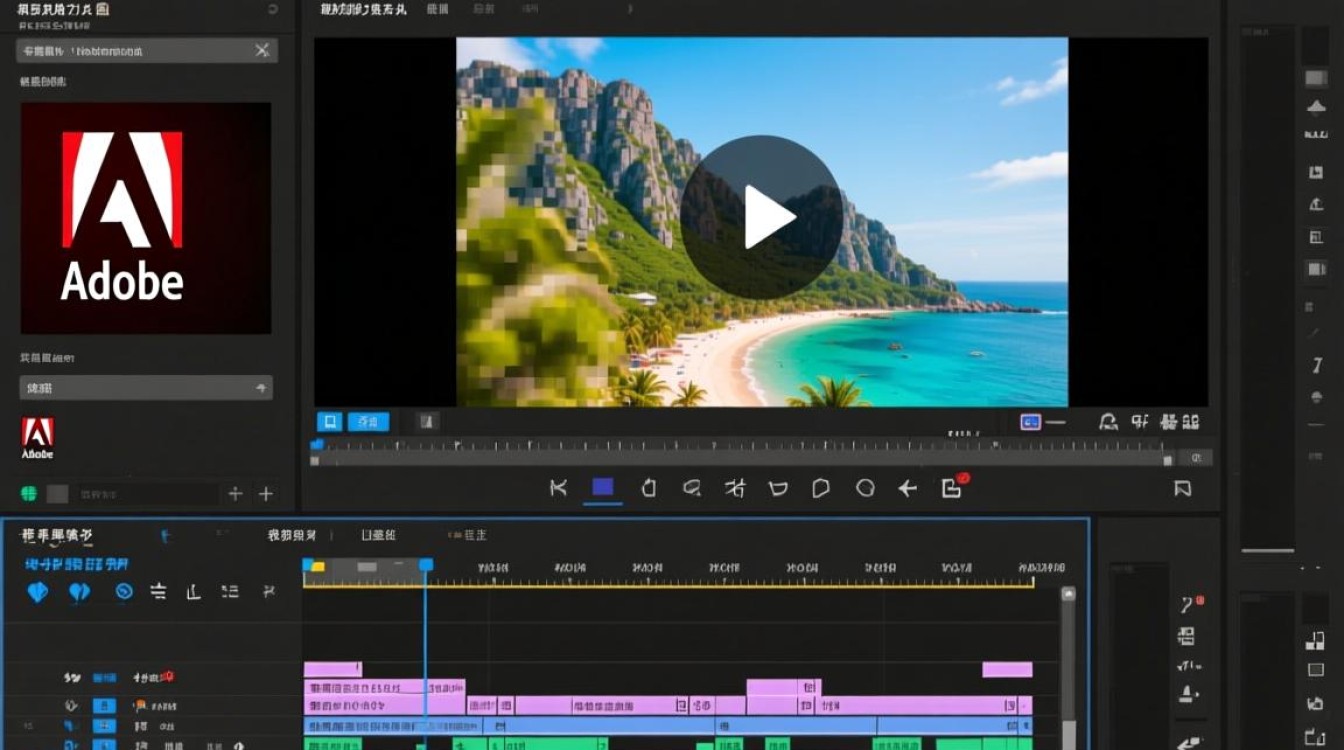This screenshot has height=750, width=1344.
Task: Click the small Adobe logo item in left panel
Action: 38,438
